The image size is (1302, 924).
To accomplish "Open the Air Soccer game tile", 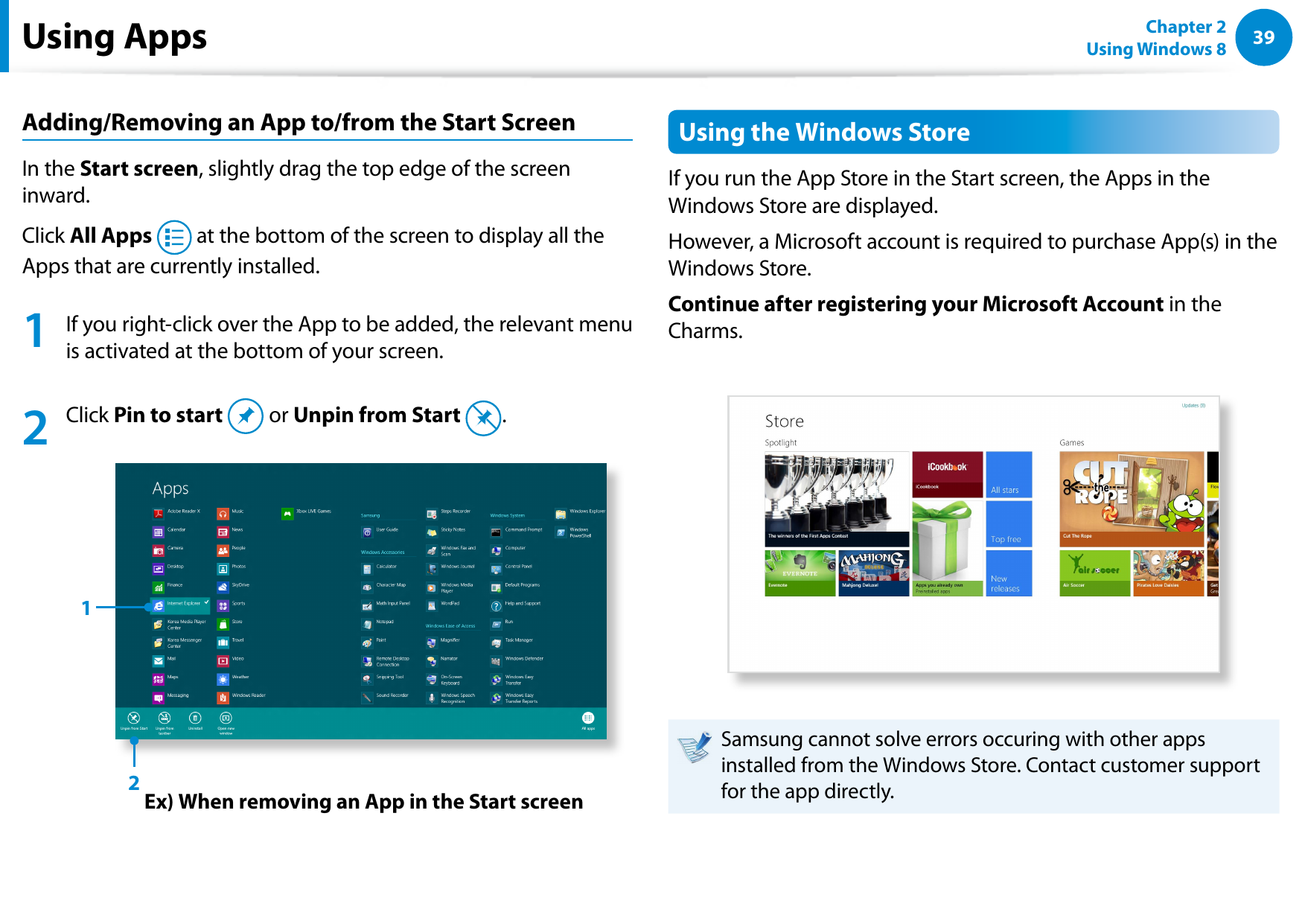I will point(1095,573).
